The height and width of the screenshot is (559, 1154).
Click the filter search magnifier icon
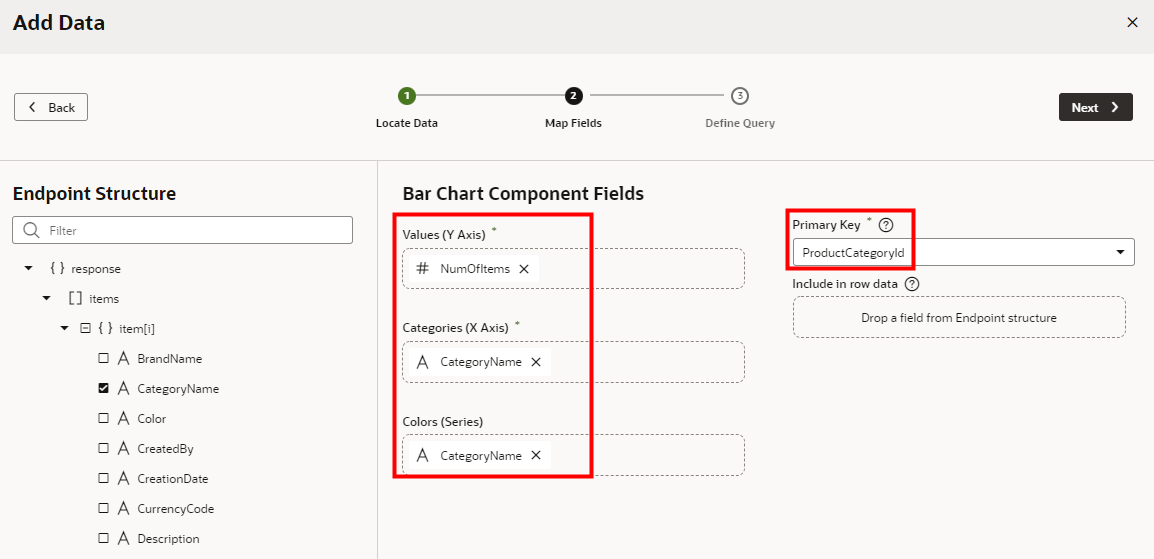pyautogui.click(x=31, y=230)
